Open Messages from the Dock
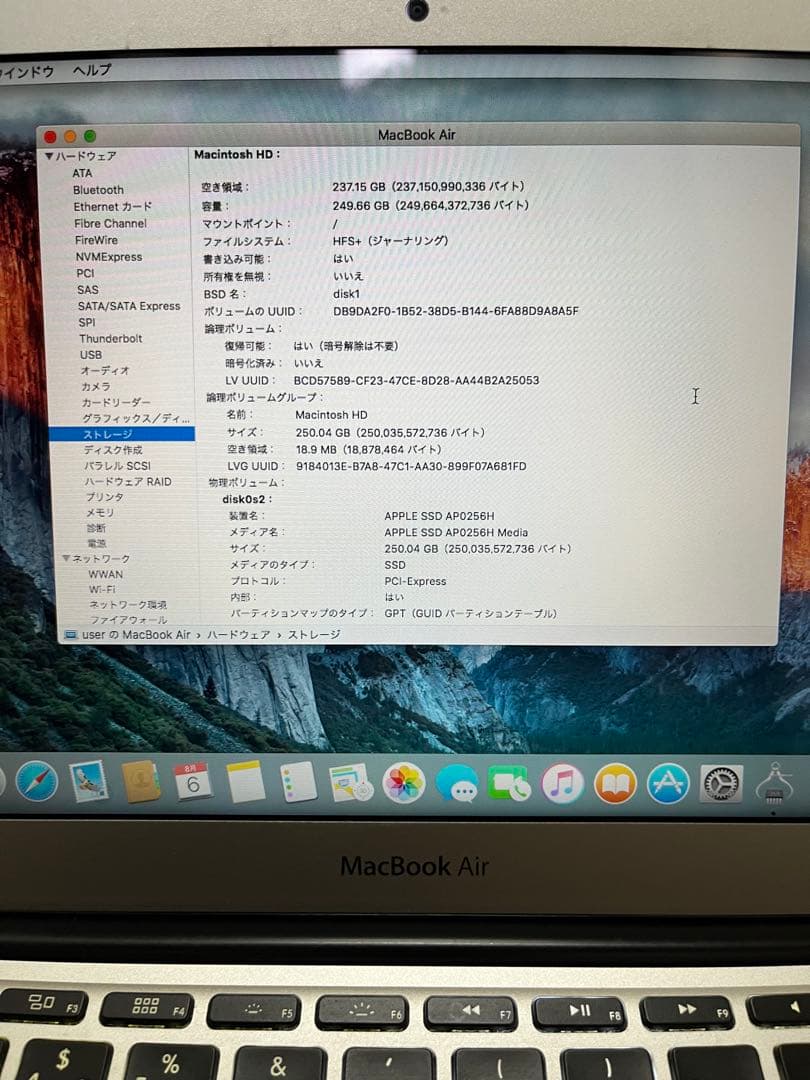This screenshot has height=1080, width=810. tap(459, 783)
